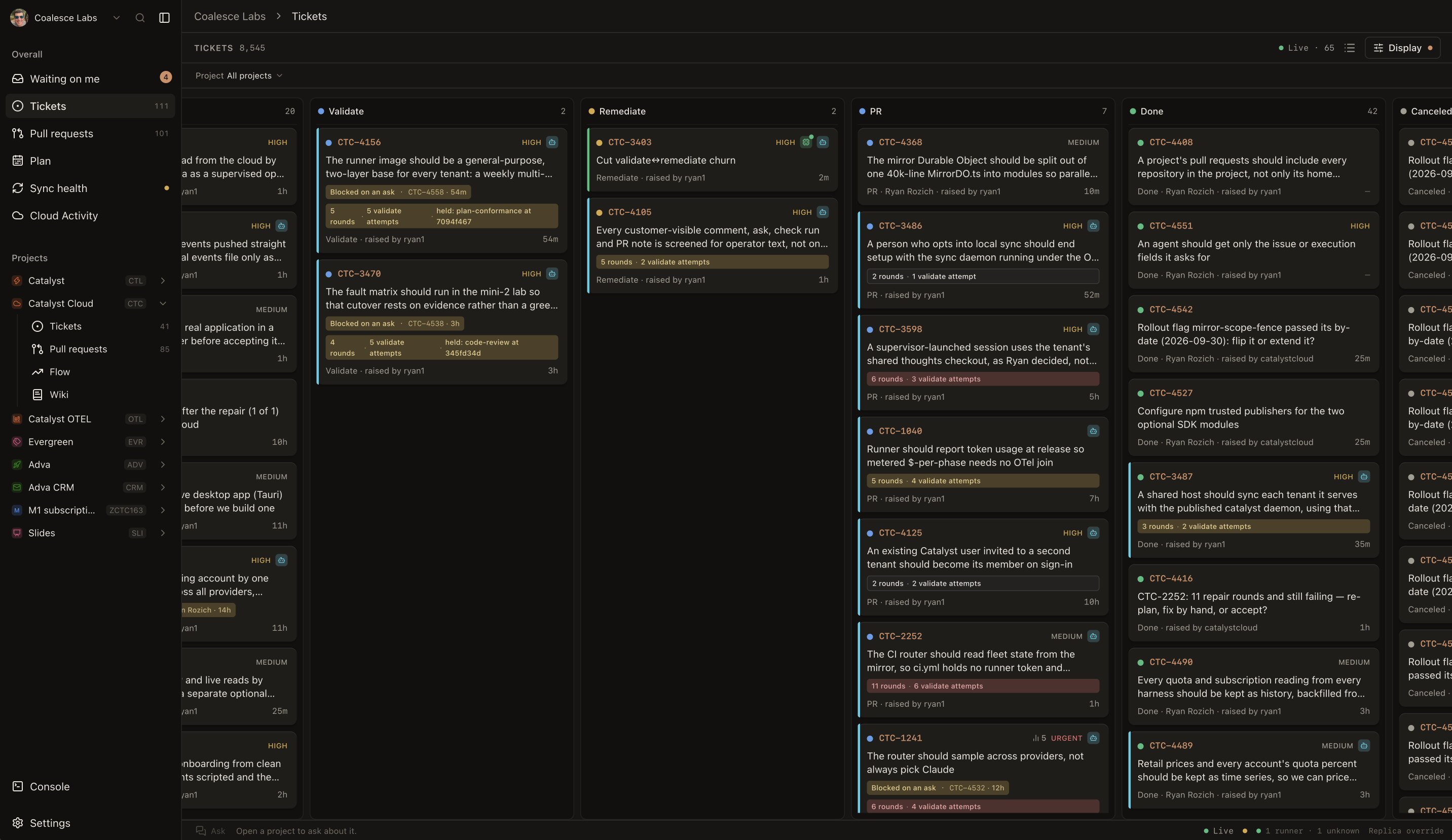Click the robot icon on CTC-3486 card
This screenshot has height=840, width=1452.
(1093, 226)
